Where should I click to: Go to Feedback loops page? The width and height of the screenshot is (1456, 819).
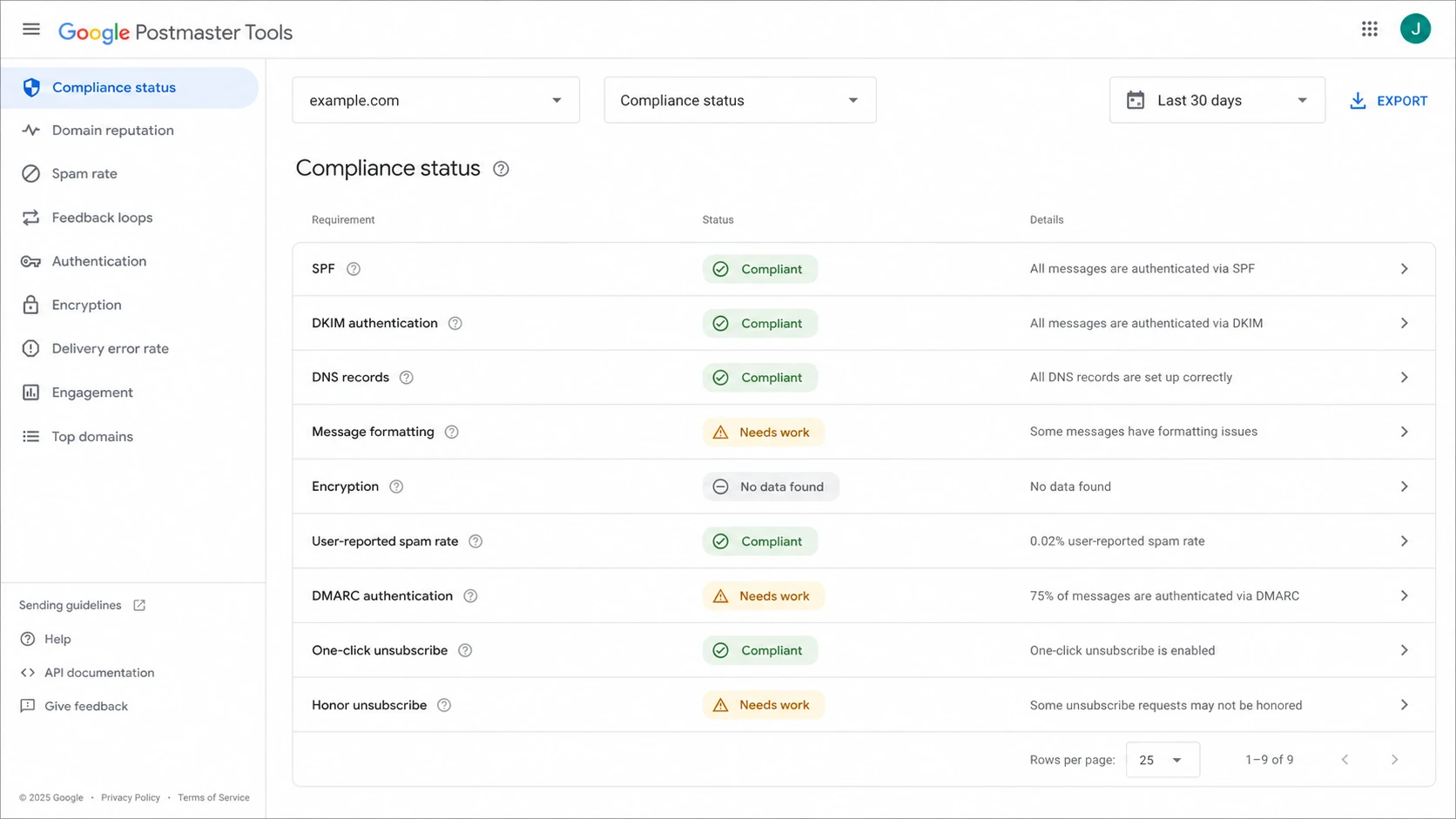tap(102, 218)
